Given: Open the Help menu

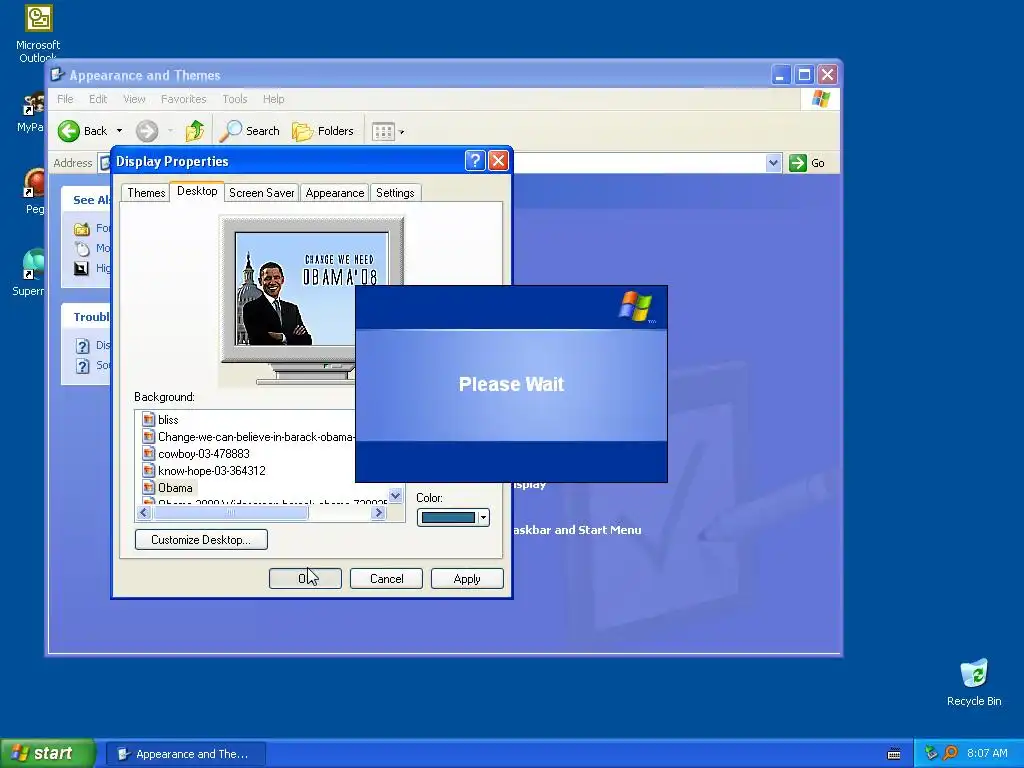Looking at the screenshot, I should pos(274,99).
